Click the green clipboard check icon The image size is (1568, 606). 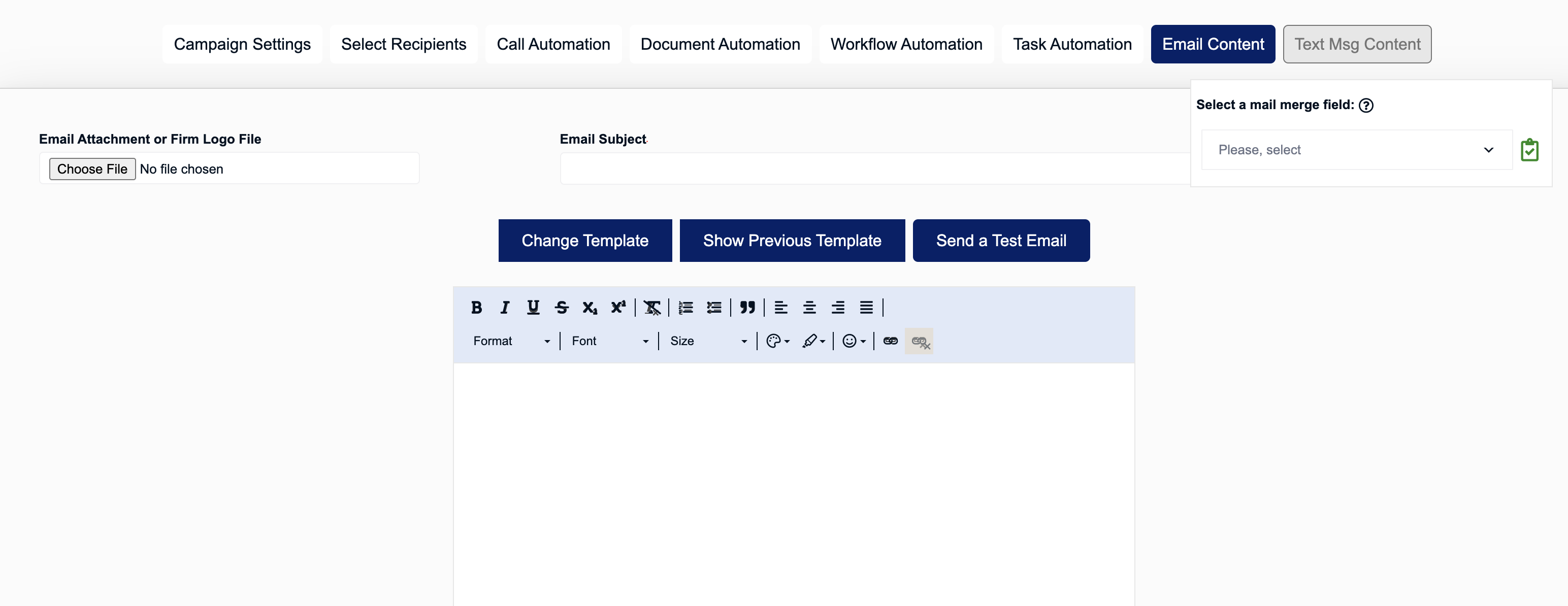pyautogui.click(x=1529, y=150)
